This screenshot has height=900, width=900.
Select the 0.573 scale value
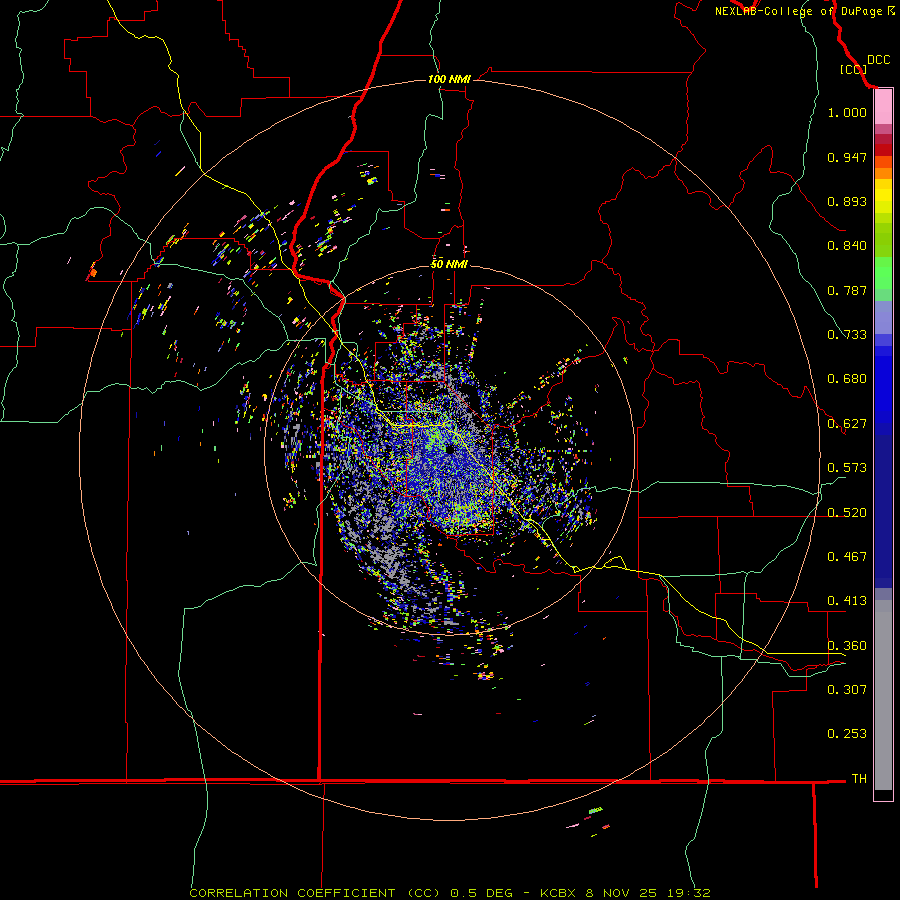[847, 468]
